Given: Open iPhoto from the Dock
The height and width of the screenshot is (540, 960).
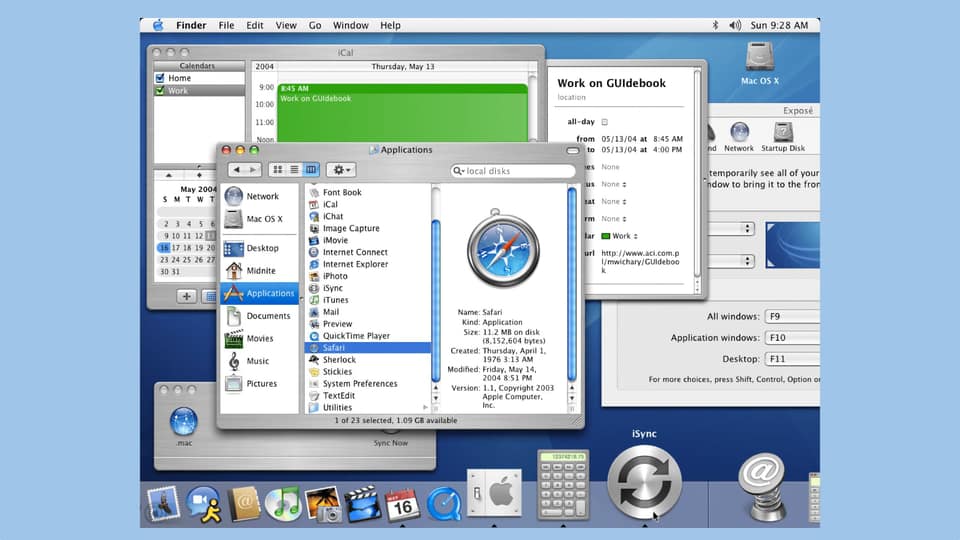Looking at the screenshot, I should coord(323,504).
